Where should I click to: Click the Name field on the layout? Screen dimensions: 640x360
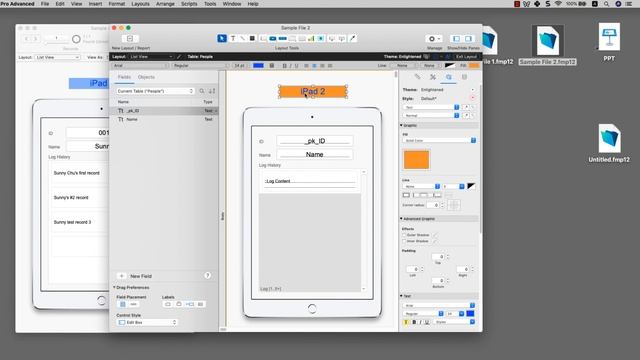314,155
